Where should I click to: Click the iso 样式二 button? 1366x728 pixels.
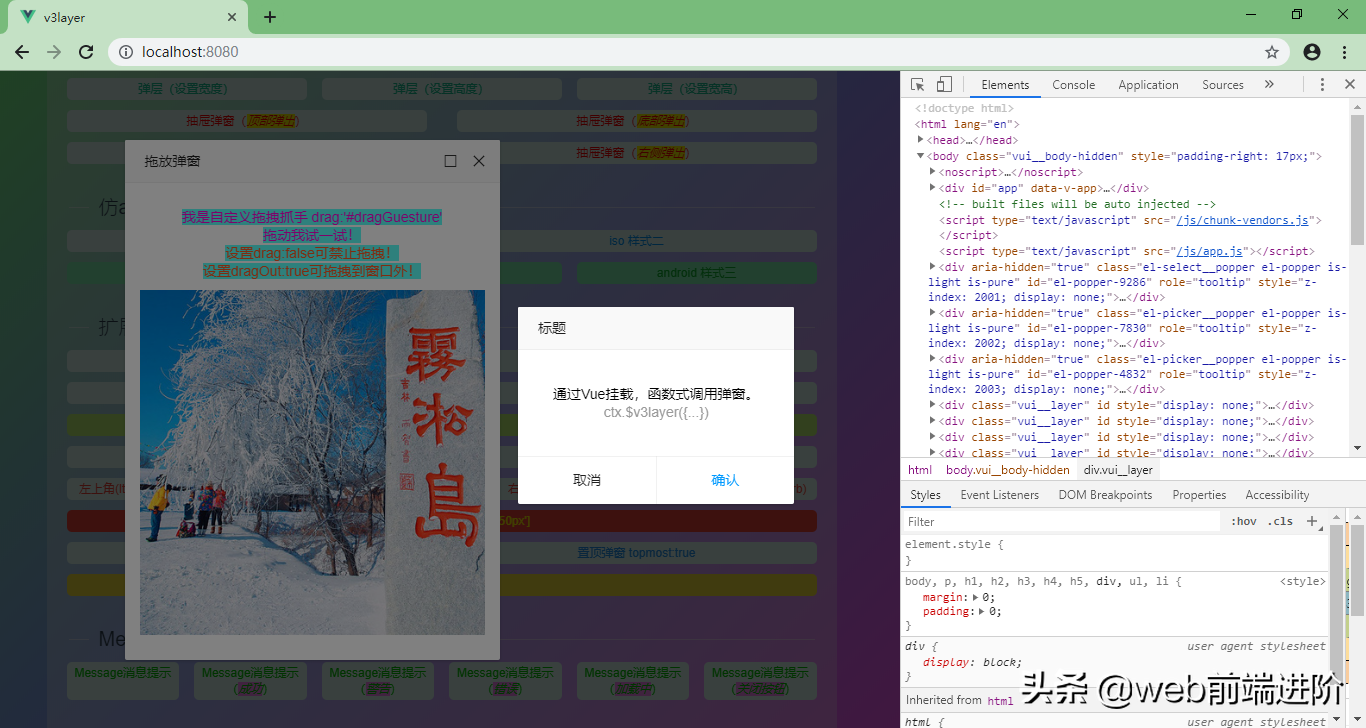point(637,241)
